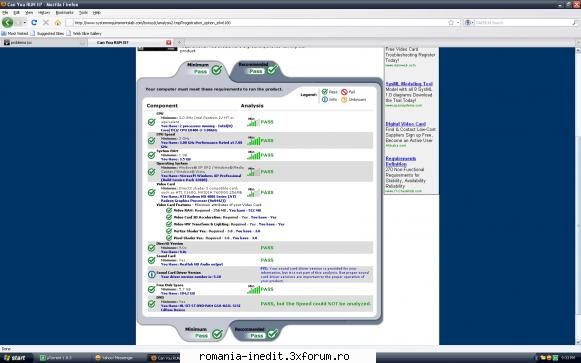Click the CPU performance bar graph

click(253, 122)
